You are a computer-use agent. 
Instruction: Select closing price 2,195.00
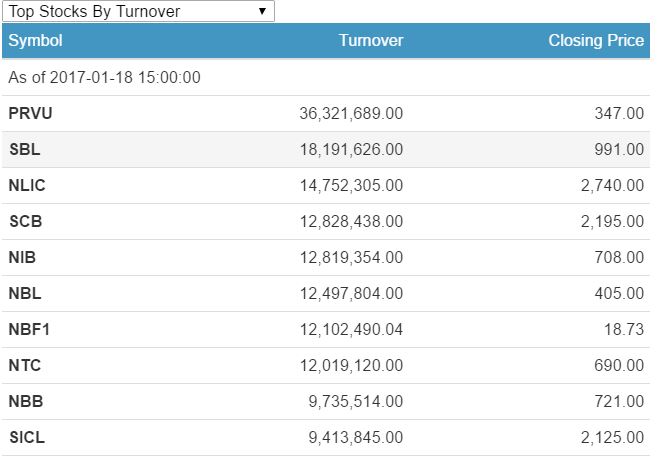[x=612, y=222]
